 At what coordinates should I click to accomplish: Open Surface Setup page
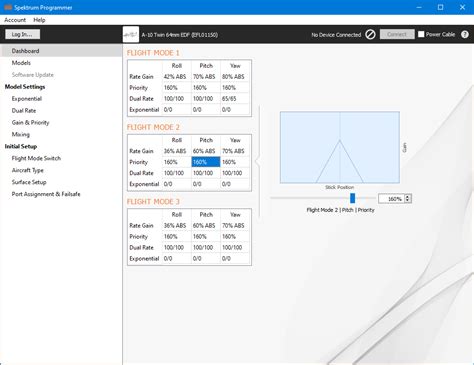click(29, 182)
